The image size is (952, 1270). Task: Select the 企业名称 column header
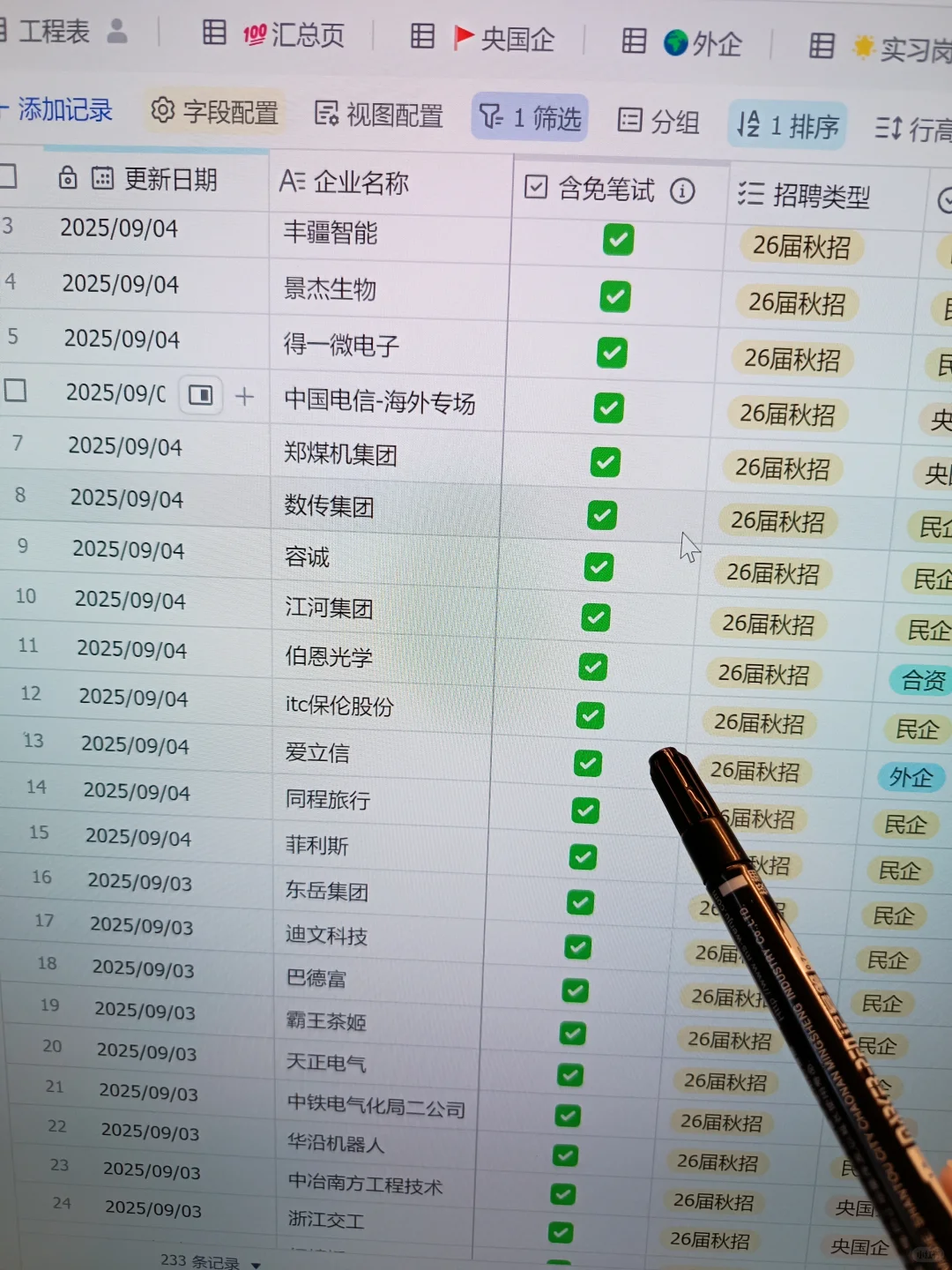coord(390,183)
